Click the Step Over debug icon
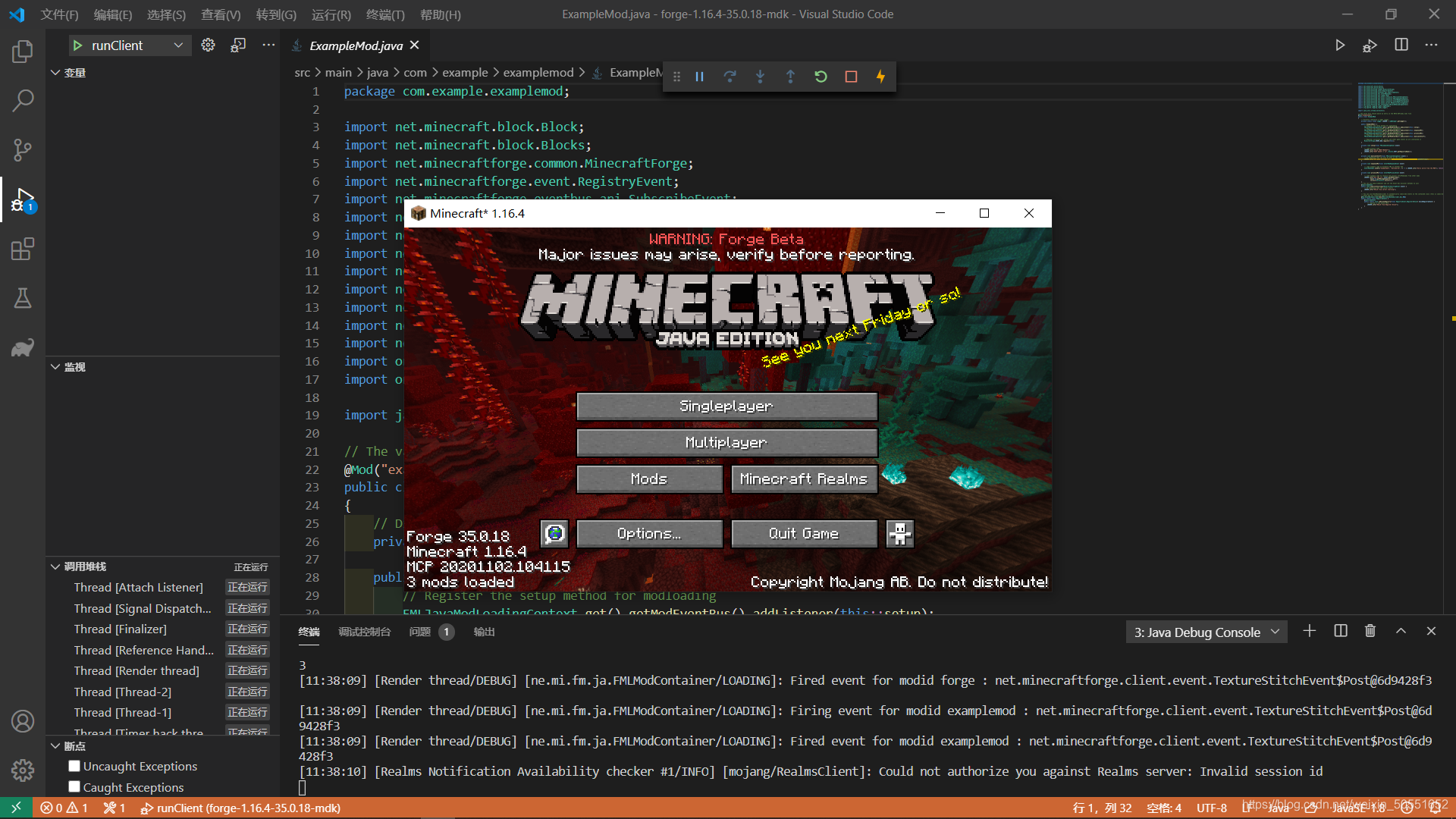 point(730,77)
